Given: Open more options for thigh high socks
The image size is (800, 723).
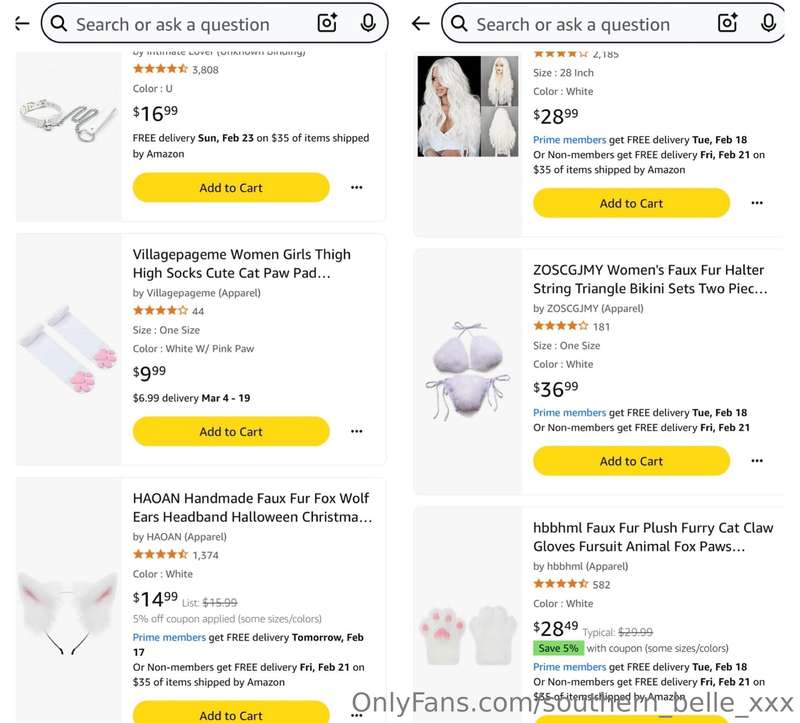Looking at the screenshot, I should (357, 432).
